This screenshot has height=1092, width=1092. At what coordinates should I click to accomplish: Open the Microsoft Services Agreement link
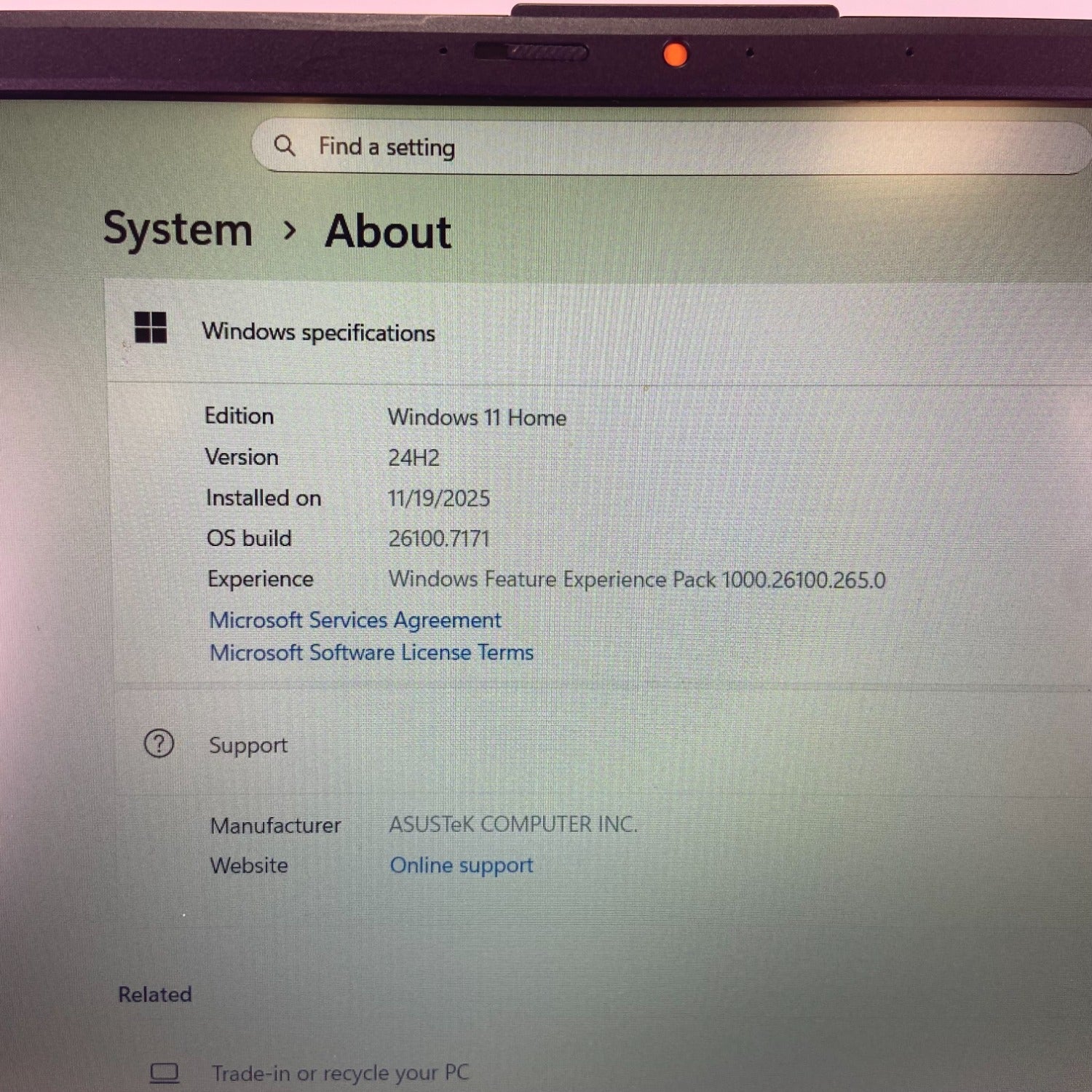coord(355,620)
